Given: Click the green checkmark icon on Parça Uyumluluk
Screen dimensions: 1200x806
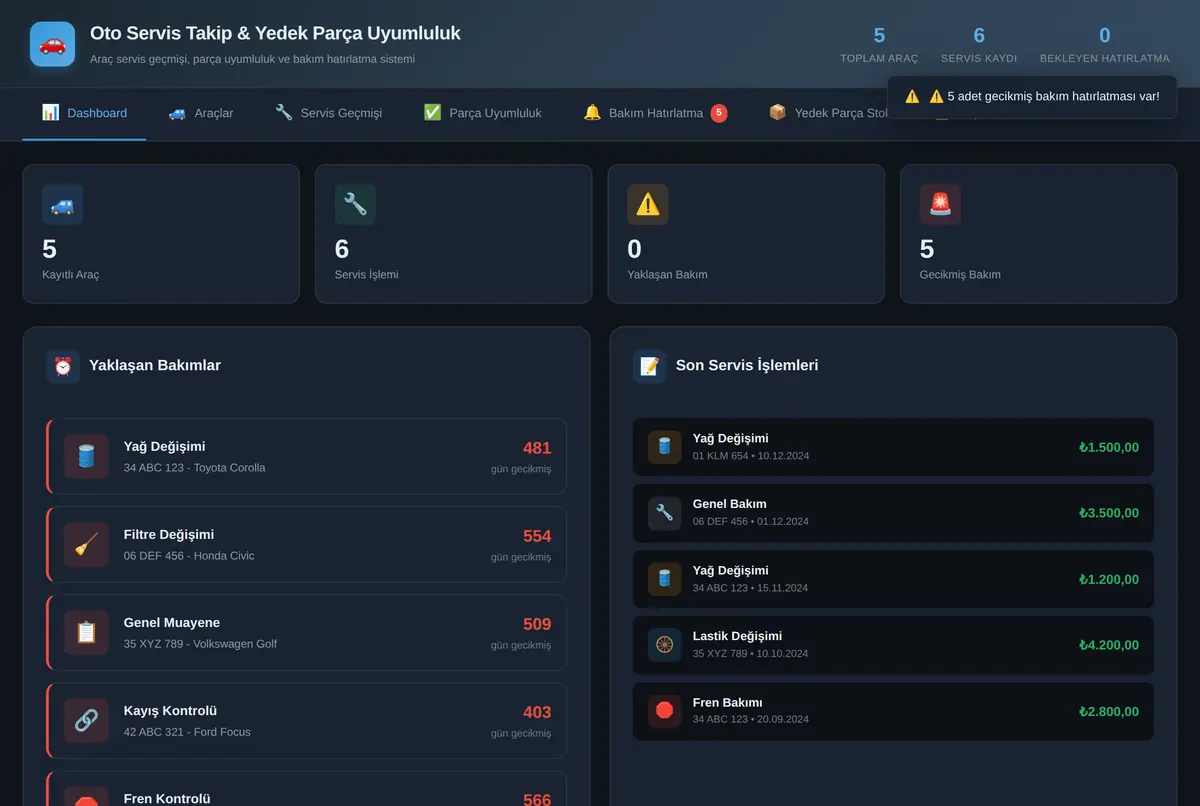Looking at the screenshot, I should (432, 113).
